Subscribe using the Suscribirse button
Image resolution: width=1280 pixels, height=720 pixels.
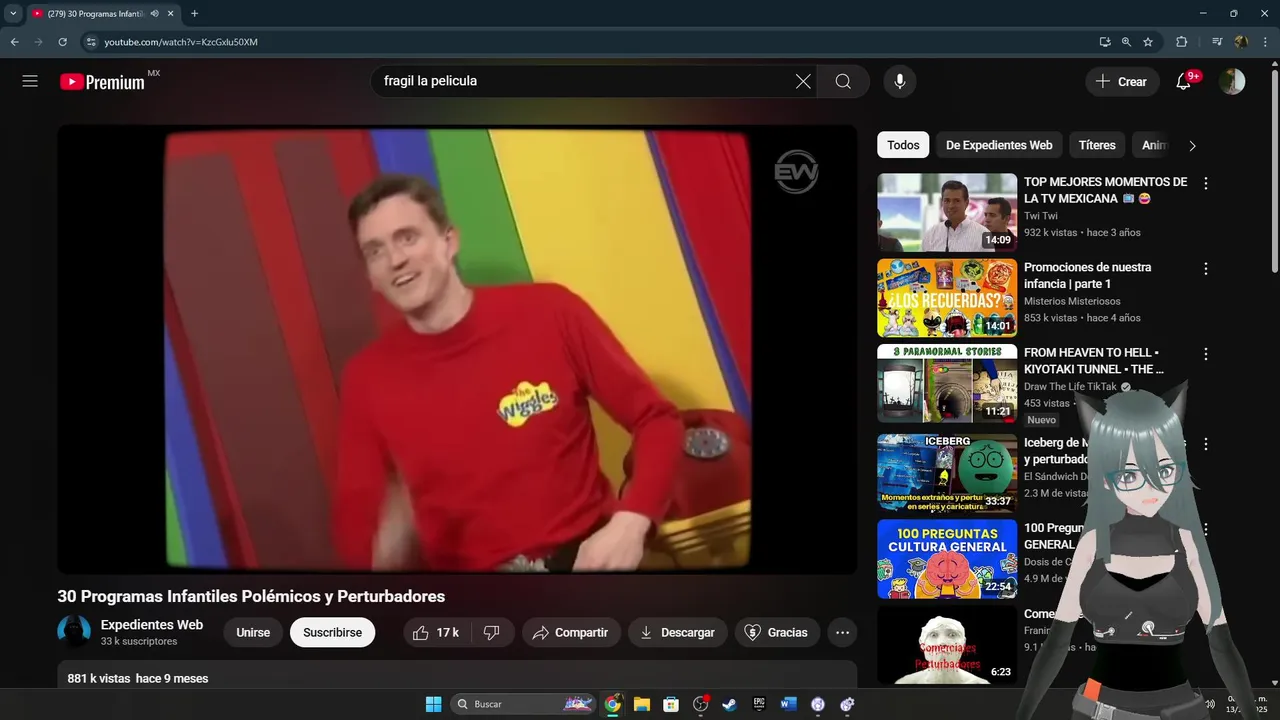coord(333,632)
